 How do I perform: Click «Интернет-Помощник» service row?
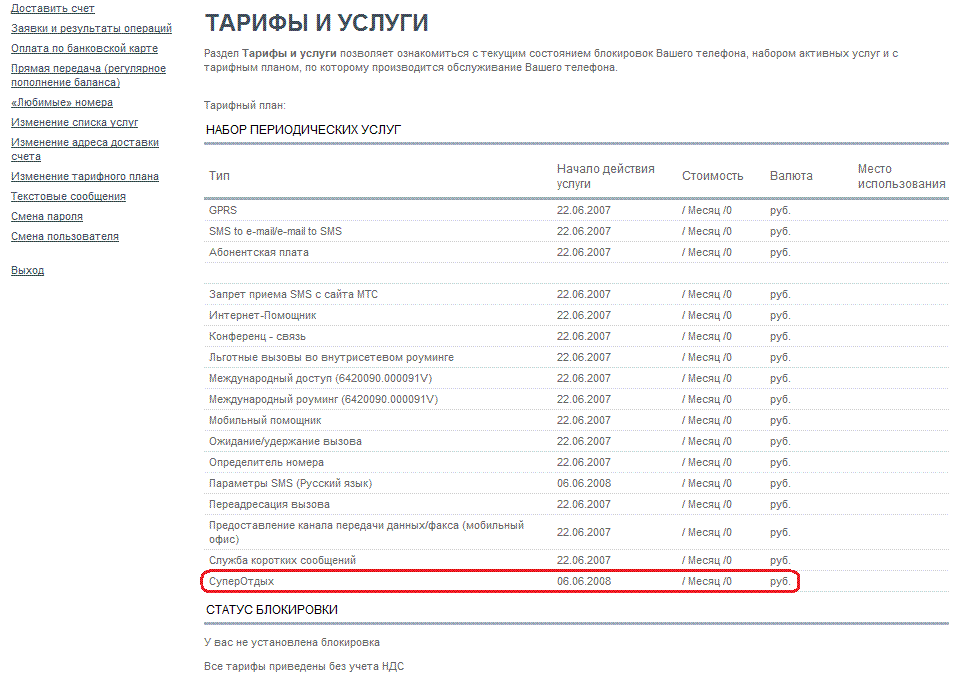262,315
